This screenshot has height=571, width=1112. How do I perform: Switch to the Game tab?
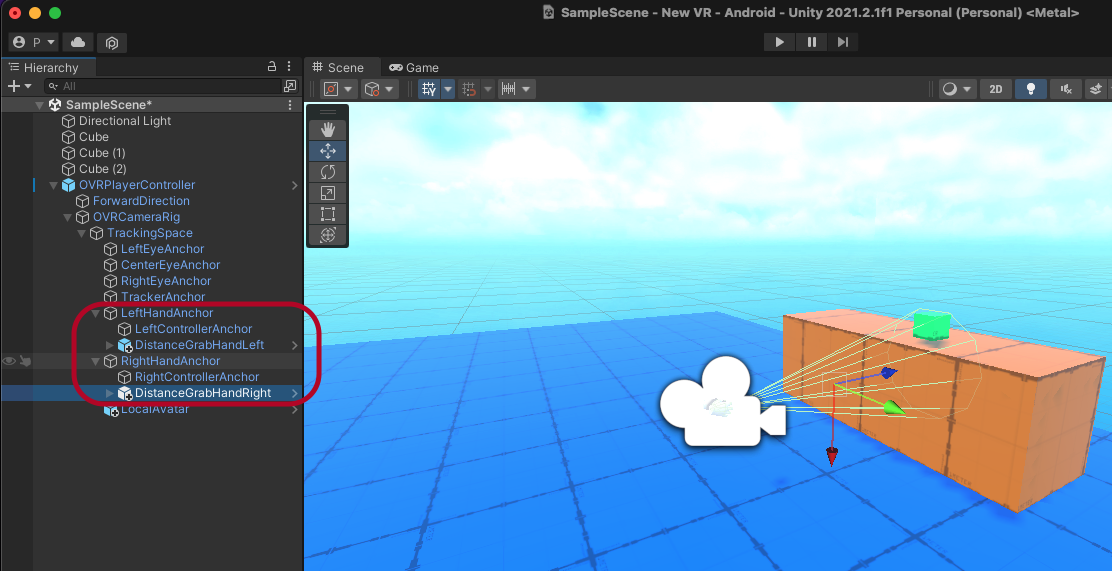point(413,67)
